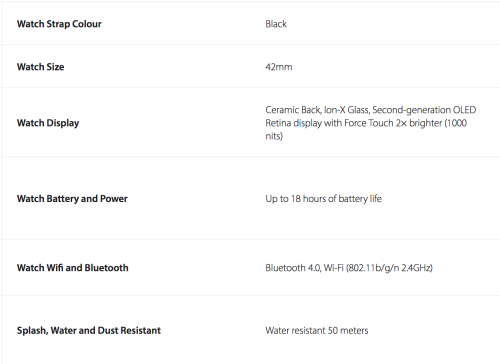Select the Watch Size label

pos(40,67)
